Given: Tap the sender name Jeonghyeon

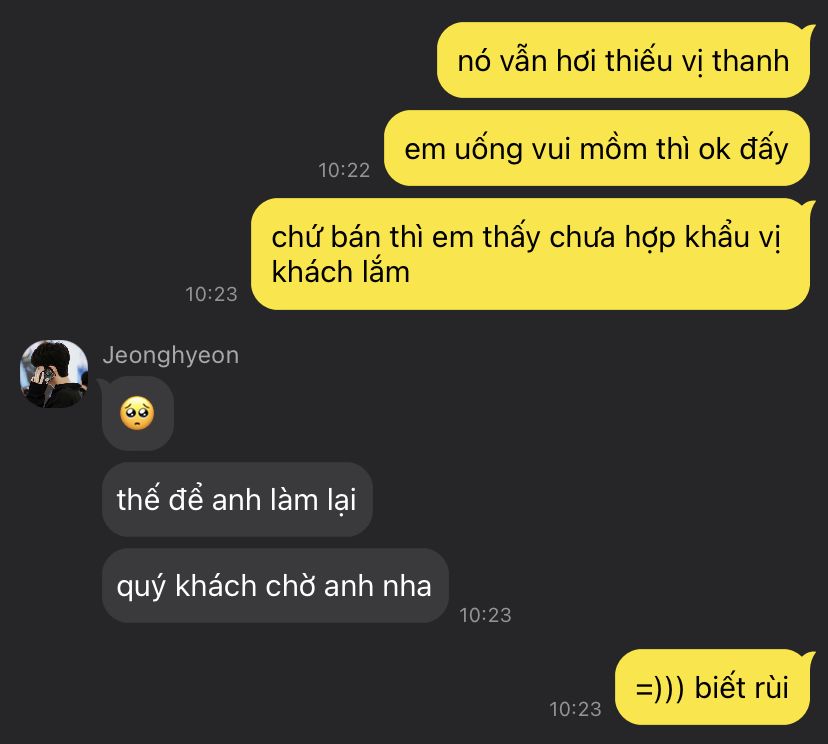Looking at the screenshot, I should pos(171,355).
